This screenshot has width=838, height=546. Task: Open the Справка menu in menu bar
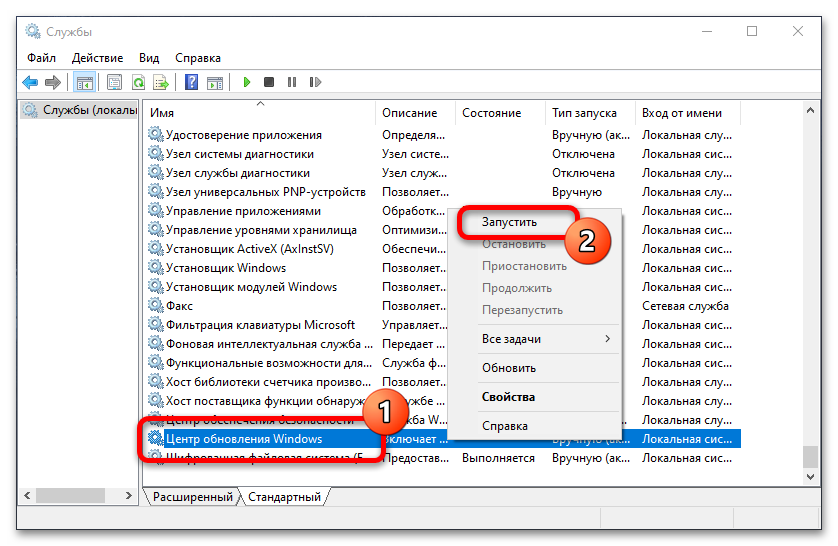pyautogui.click(x=198, y=58)
